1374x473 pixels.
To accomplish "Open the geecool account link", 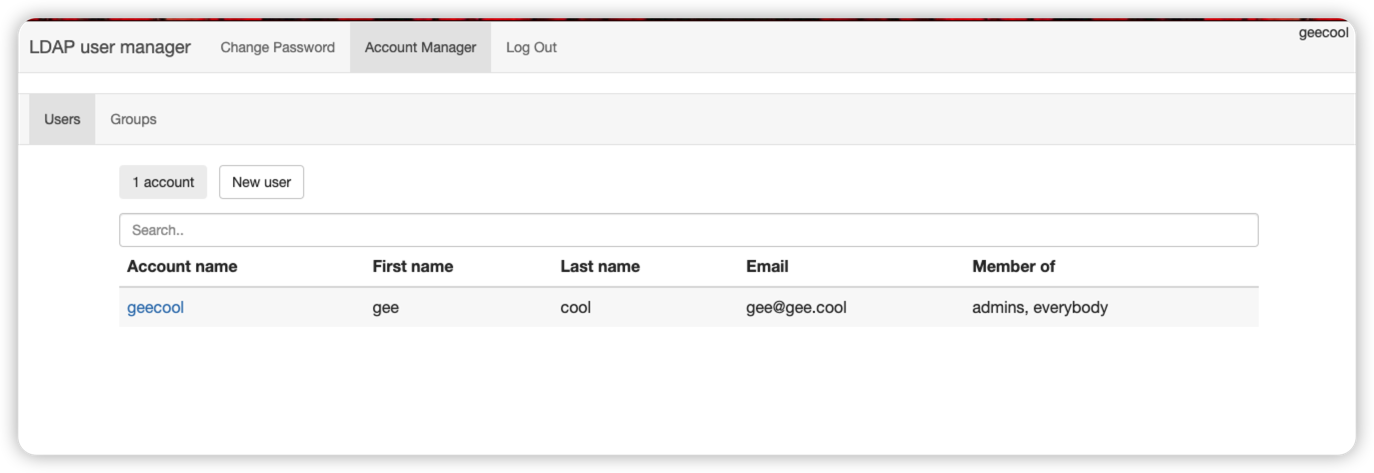I will coord(155,308).
